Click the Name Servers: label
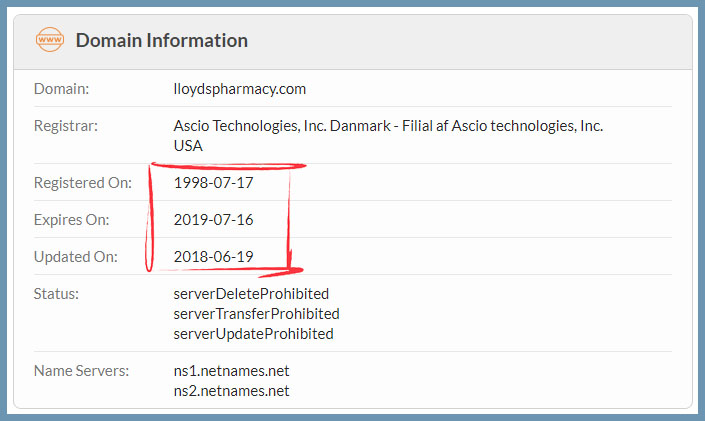Image resolution: width=705 pixels, height=421 pixels. point(81,371)
